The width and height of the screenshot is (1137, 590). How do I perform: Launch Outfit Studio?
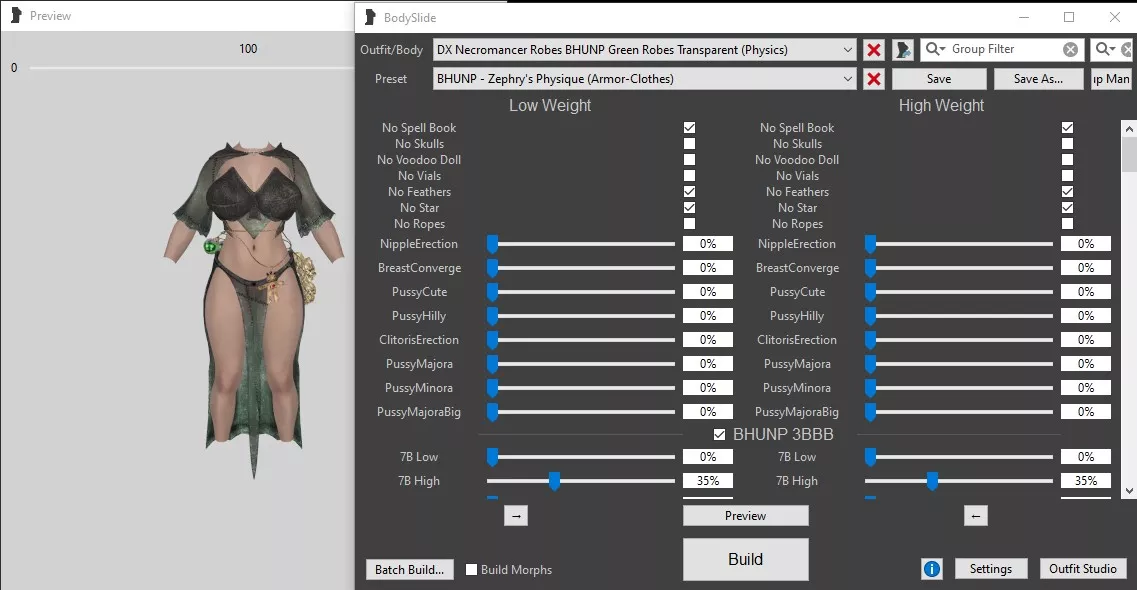click(x=1083, y=568)
